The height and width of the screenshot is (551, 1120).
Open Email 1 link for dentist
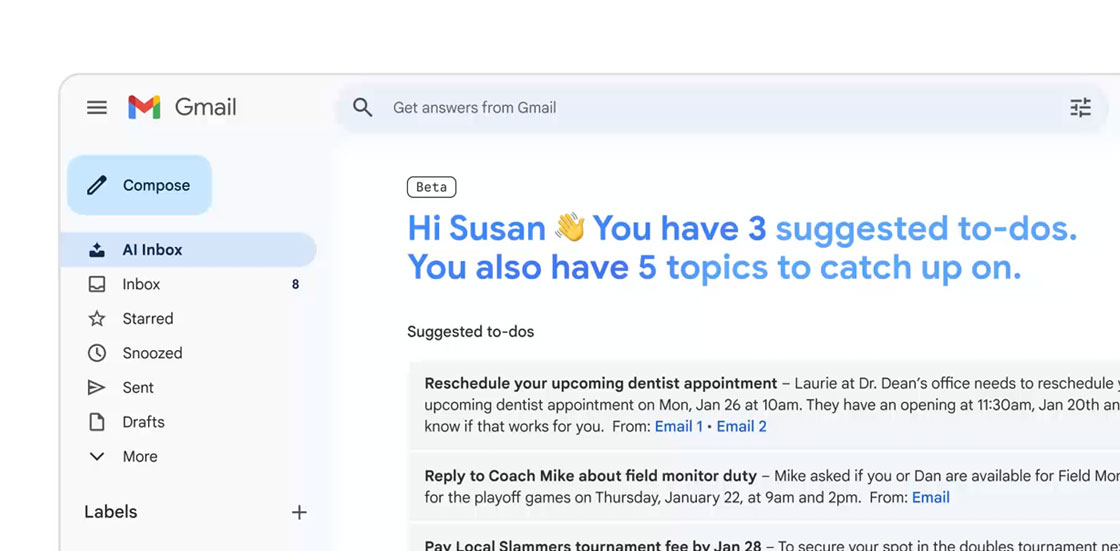coord(678,426)
